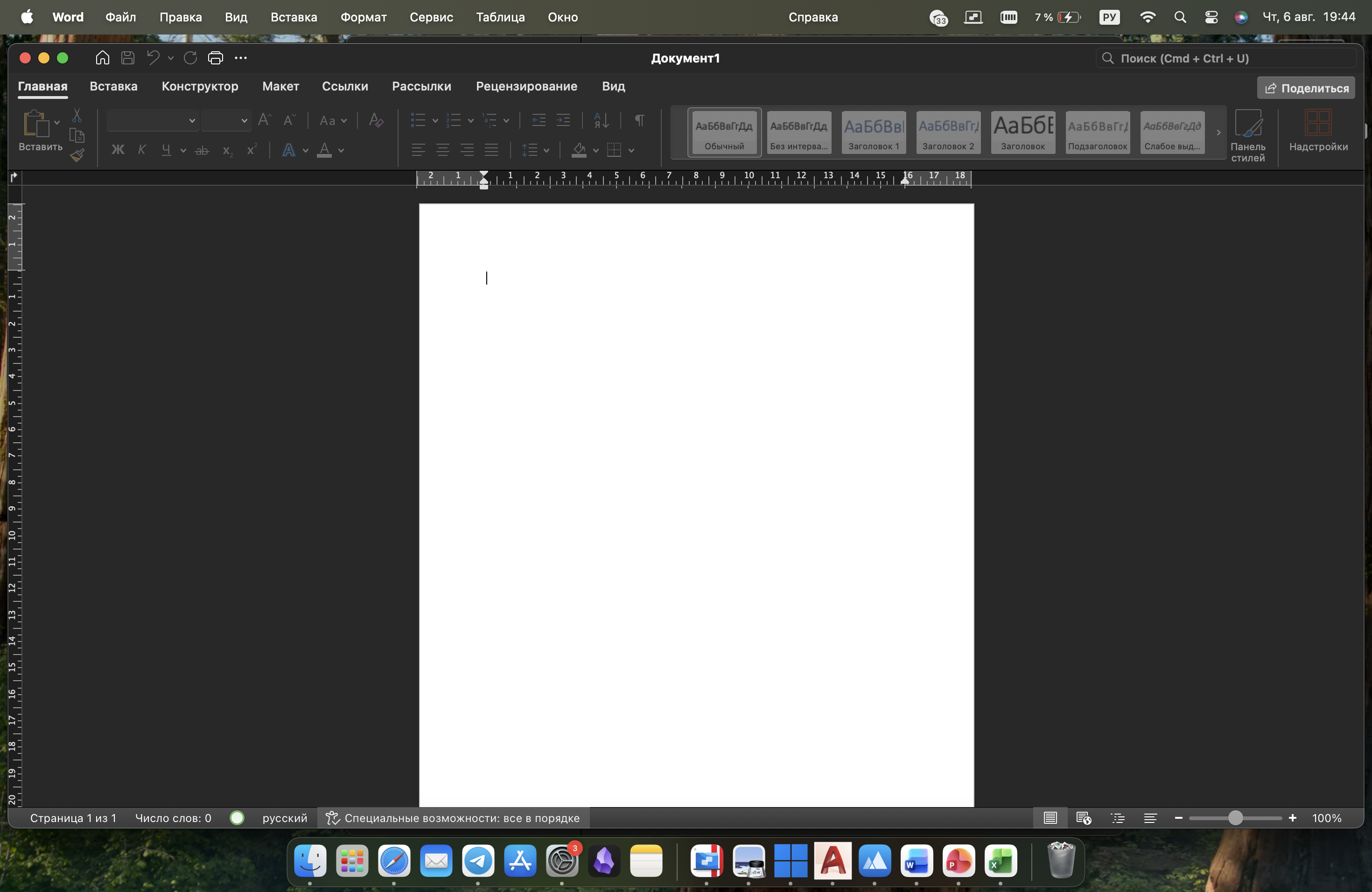Open Рецензирование tab
Viewport: 1372px width, 892px height.
coord(526,86)
